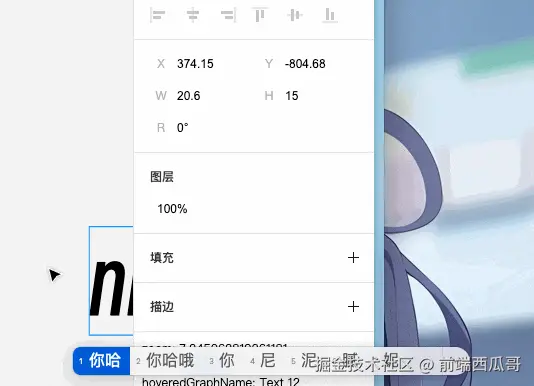Choose IME candidate 你哈

coord(101,361)
